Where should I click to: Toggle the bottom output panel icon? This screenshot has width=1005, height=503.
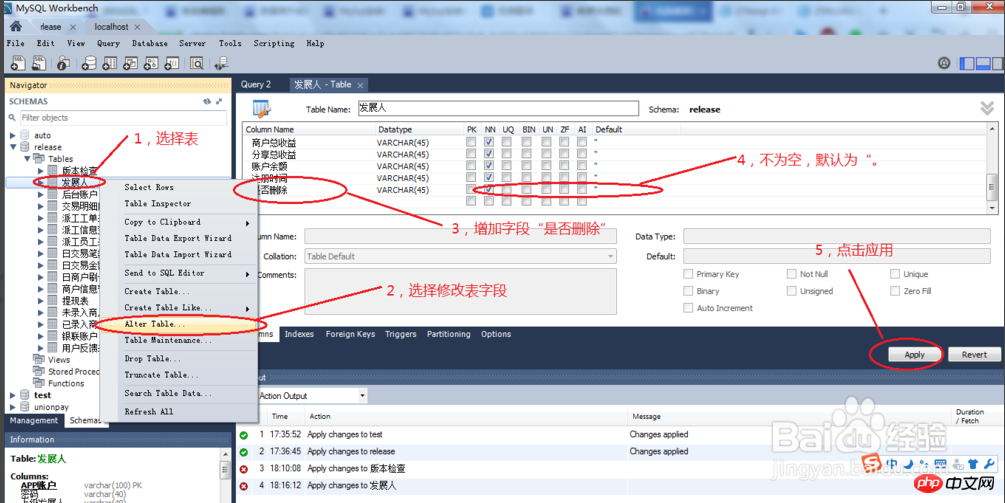pos(983,63)
